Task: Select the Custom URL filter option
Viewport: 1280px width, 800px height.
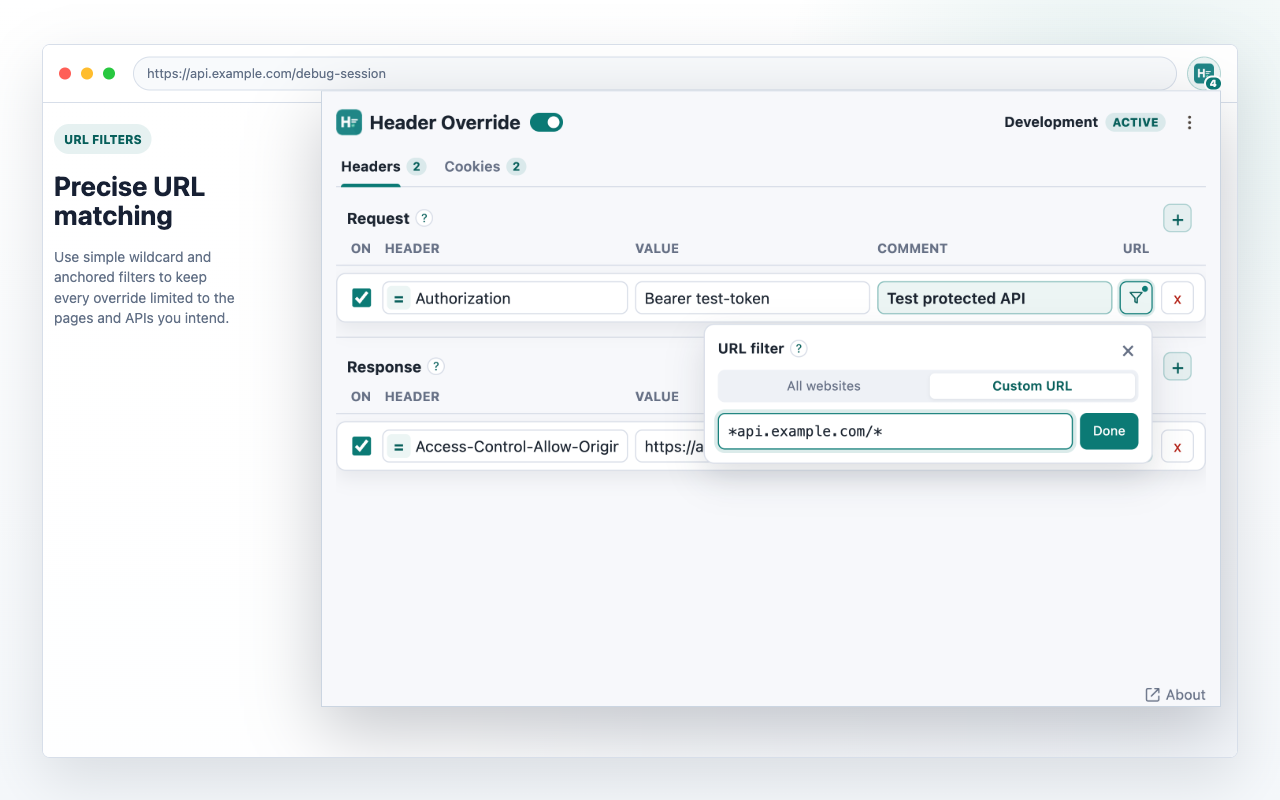Action: [x=1032, y=386]
